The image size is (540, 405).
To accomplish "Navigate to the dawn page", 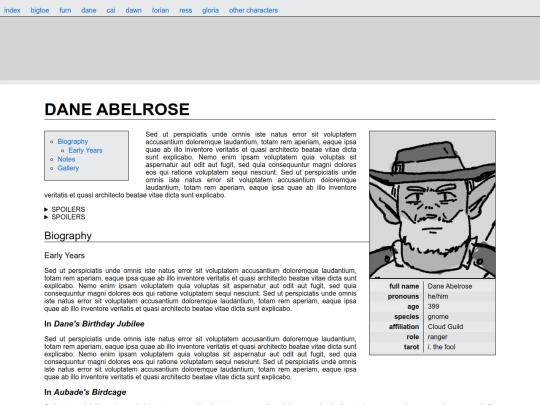I will pyautogui.click(x=134, y=10).
